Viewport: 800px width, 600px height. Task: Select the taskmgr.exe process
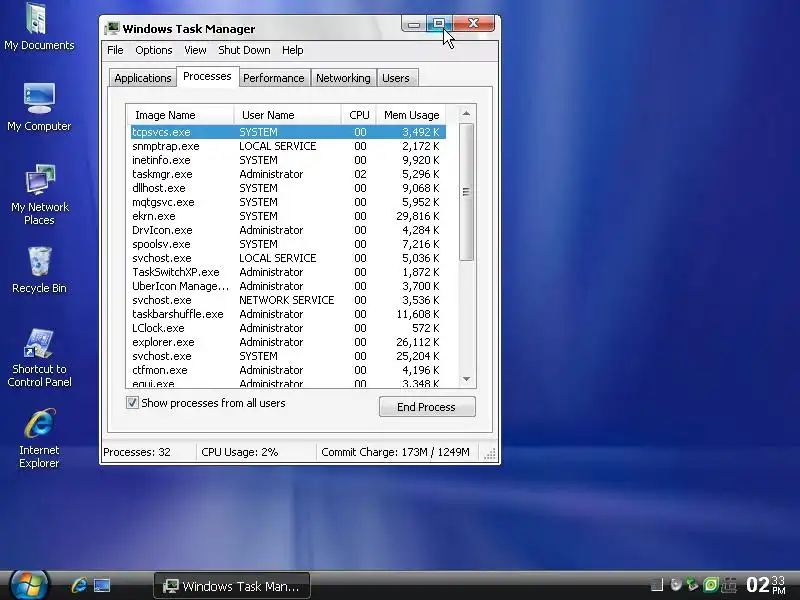click(288, 174)
